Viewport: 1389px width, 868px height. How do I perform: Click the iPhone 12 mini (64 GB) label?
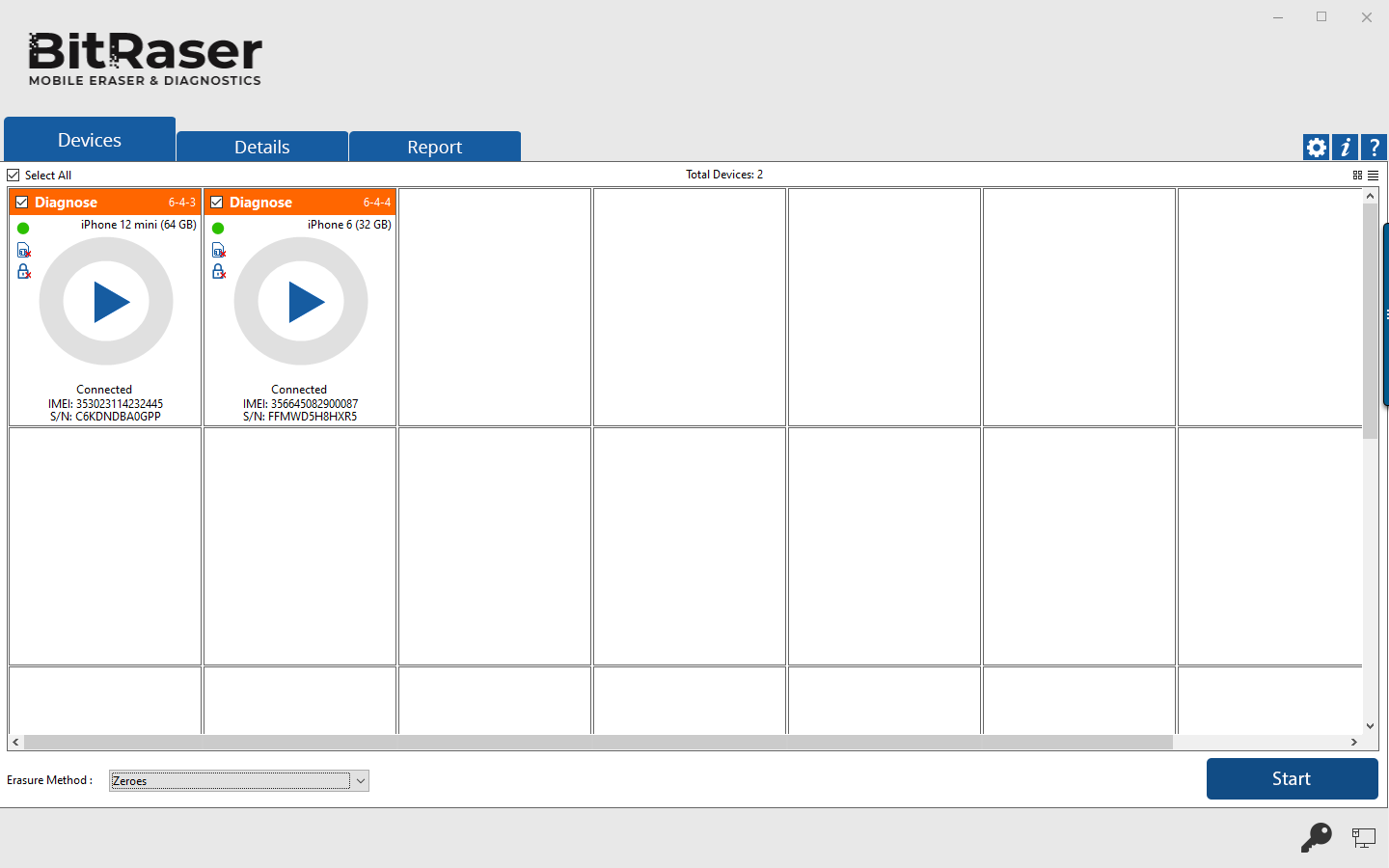139,225
